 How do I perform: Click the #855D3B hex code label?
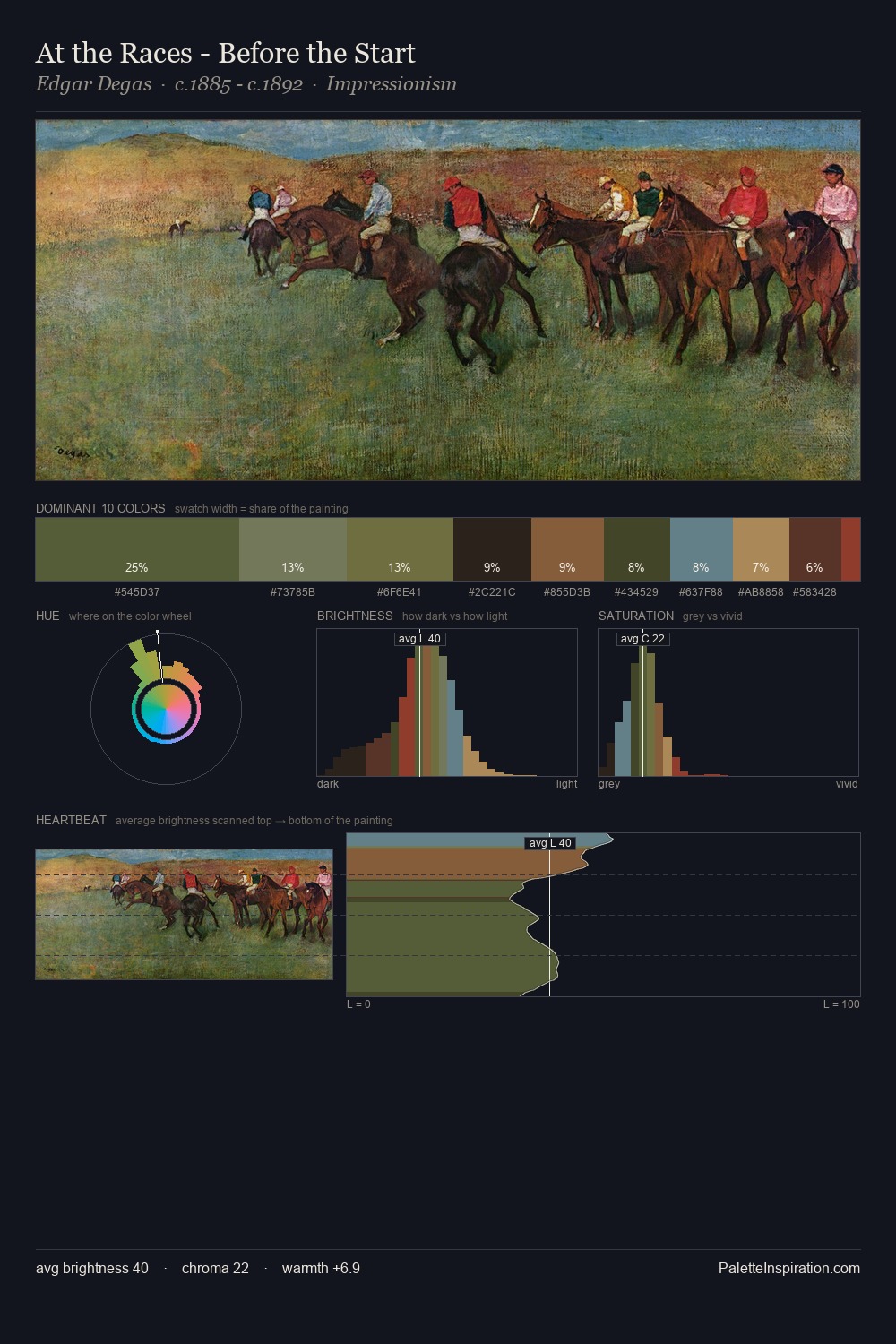point(567,592)
